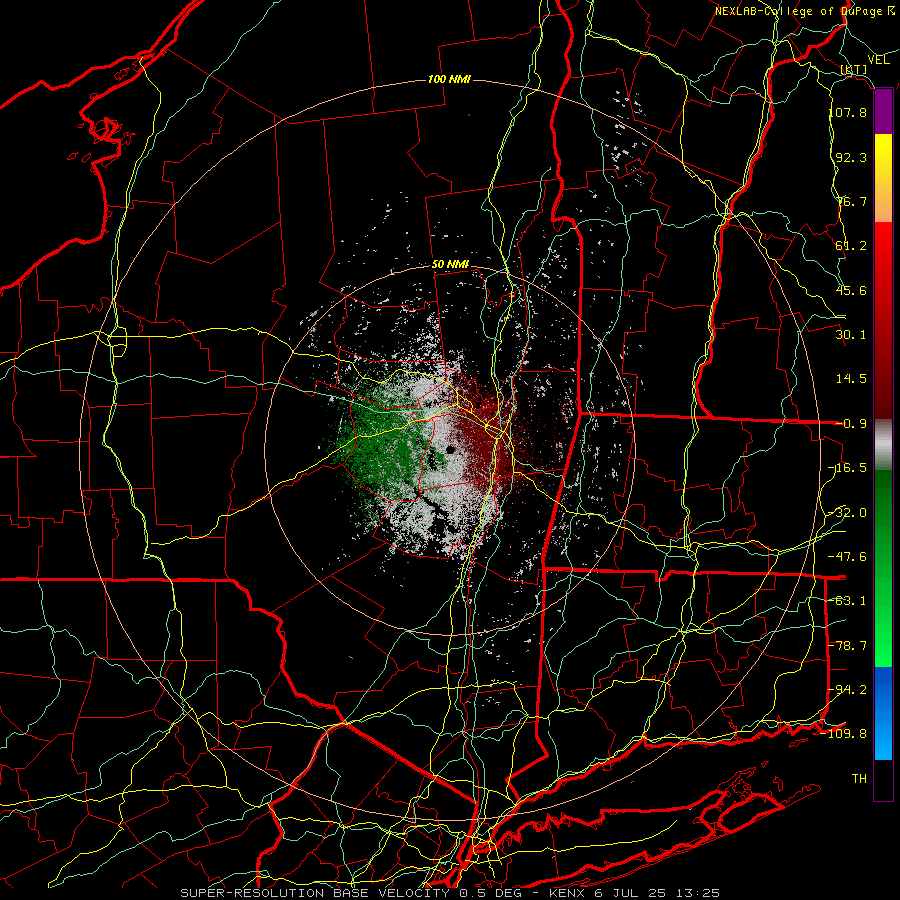900x900 pixels.
Task: Click the dark red outbound velocity area
Action: (482, 436)
